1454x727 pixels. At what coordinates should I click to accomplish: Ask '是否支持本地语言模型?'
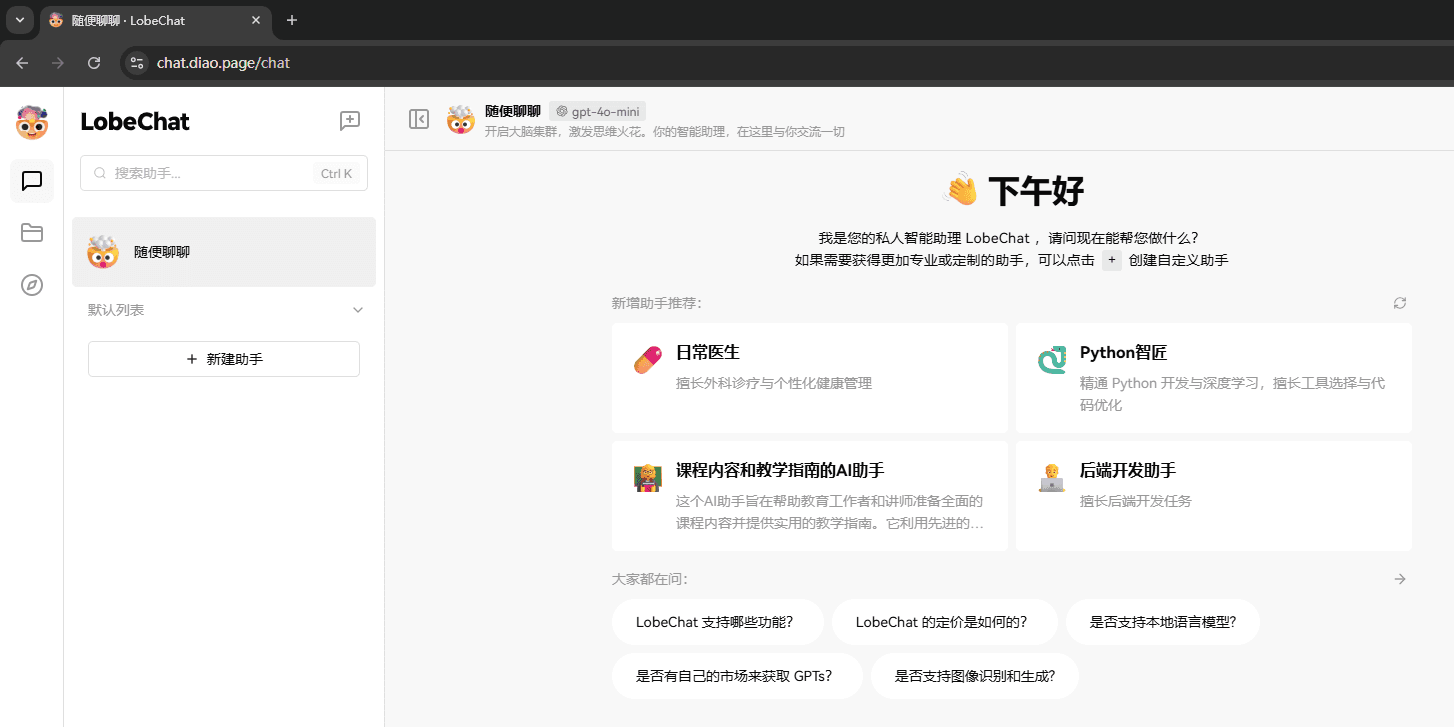click(x=1163, y=622)
